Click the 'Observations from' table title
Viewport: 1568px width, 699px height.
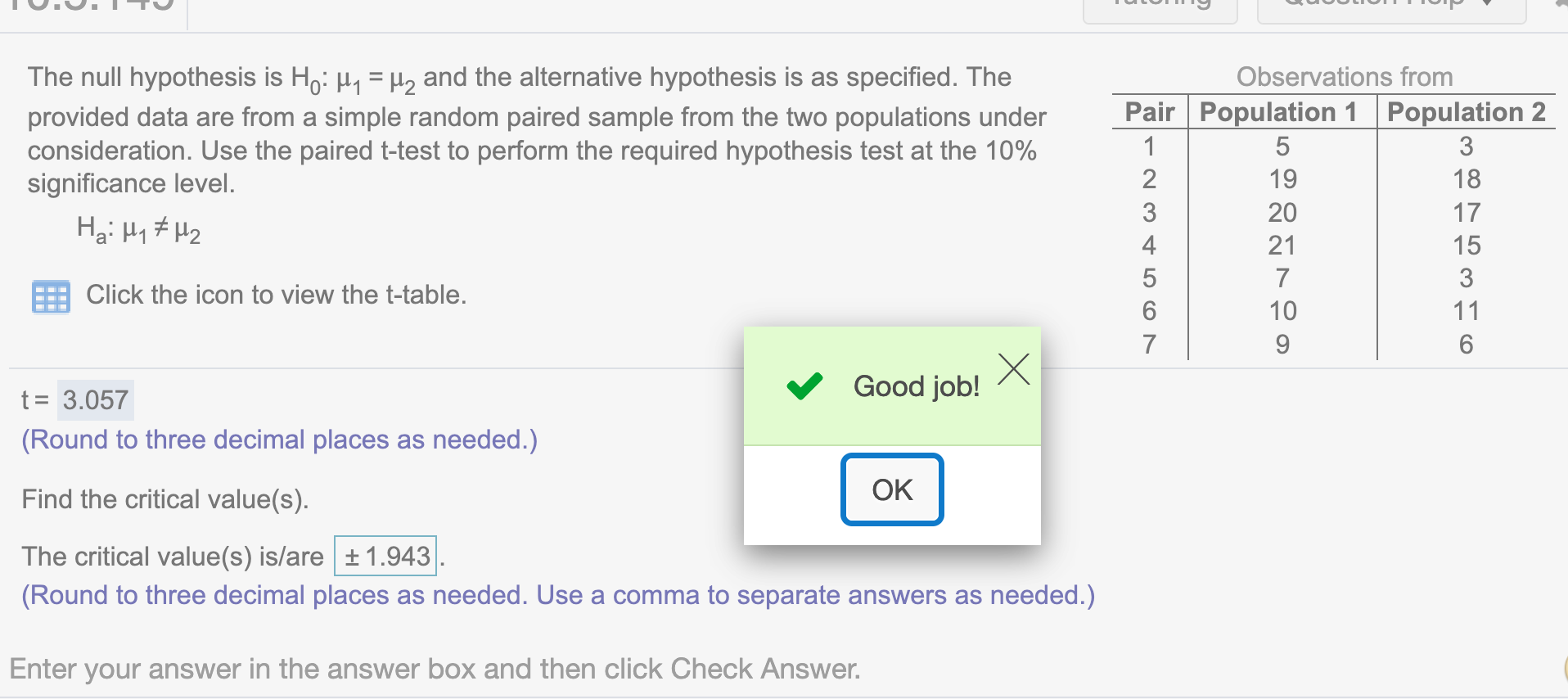tap(1345, 77)
